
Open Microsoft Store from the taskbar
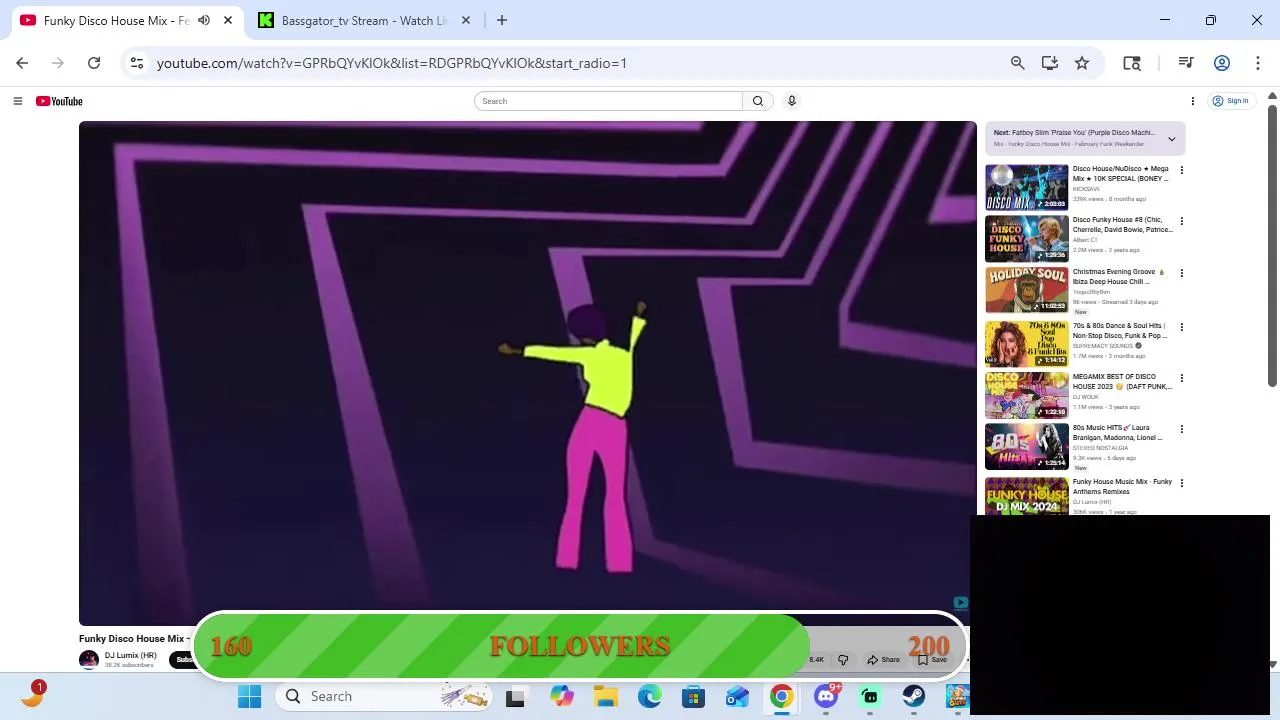click(x=694, y=697)
